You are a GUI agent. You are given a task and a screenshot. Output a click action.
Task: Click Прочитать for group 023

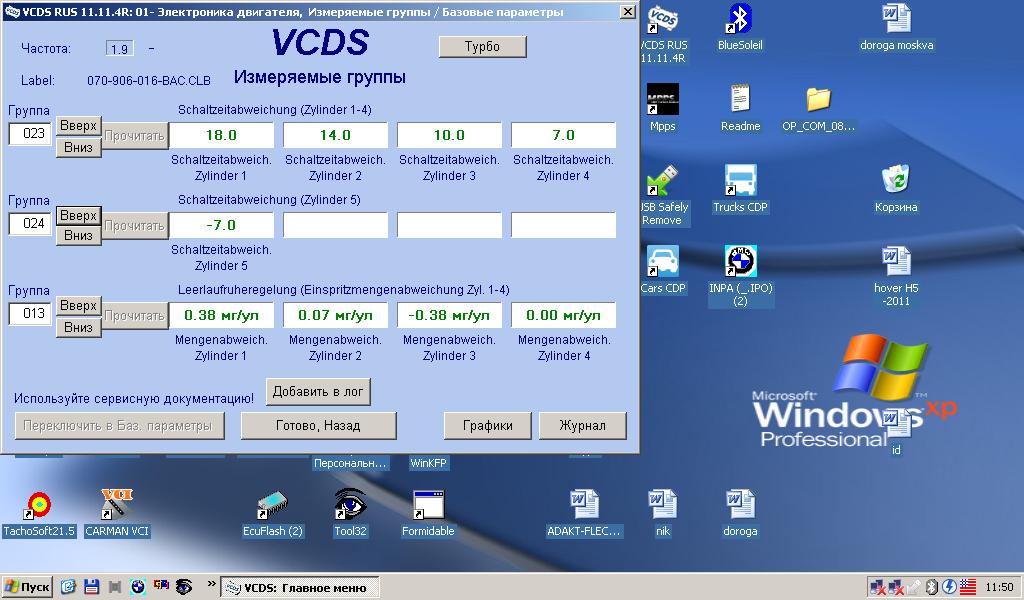(135, 136)
